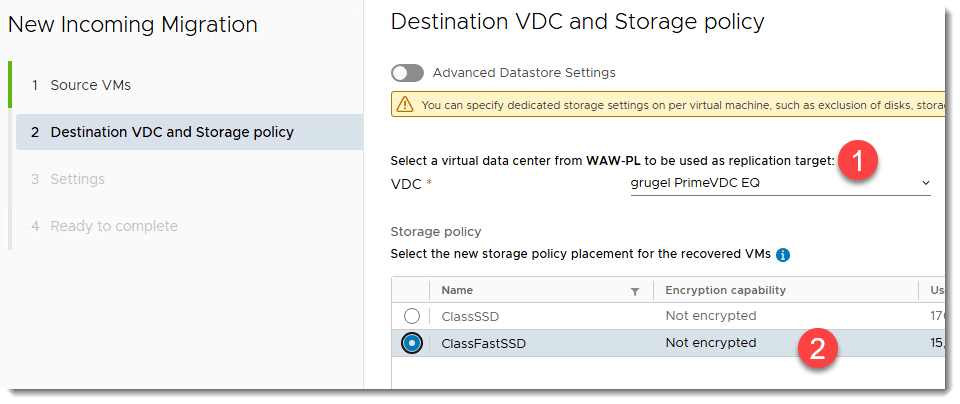Select the ClassSSD radio button
The image size is (960, 404).
pos(412,316)
